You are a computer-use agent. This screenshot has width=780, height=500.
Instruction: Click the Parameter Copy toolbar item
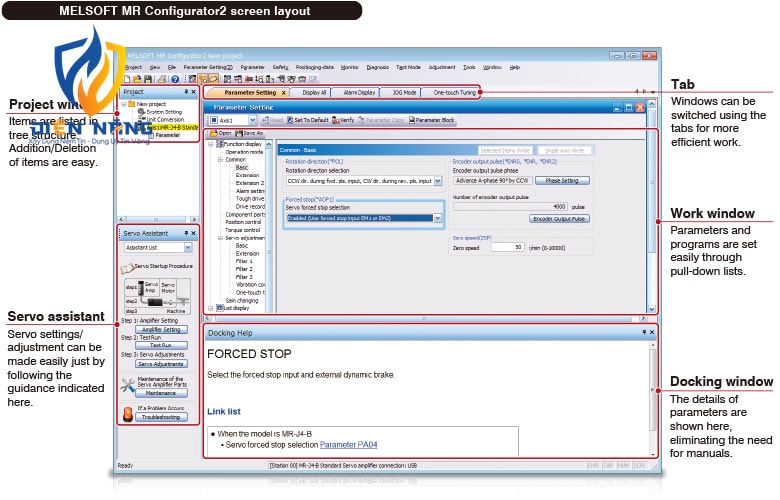381,120
